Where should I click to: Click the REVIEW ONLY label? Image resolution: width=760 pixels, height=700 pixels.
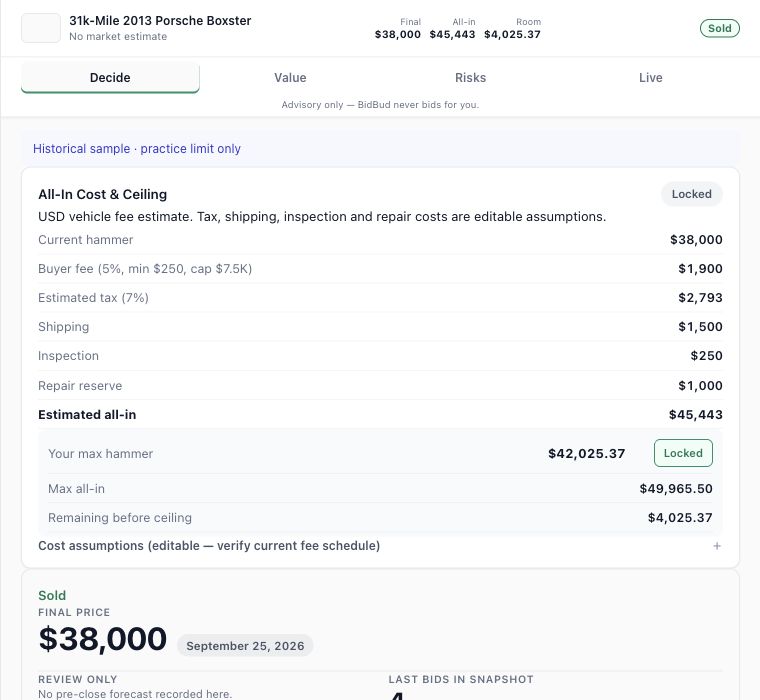click(78, 679)
